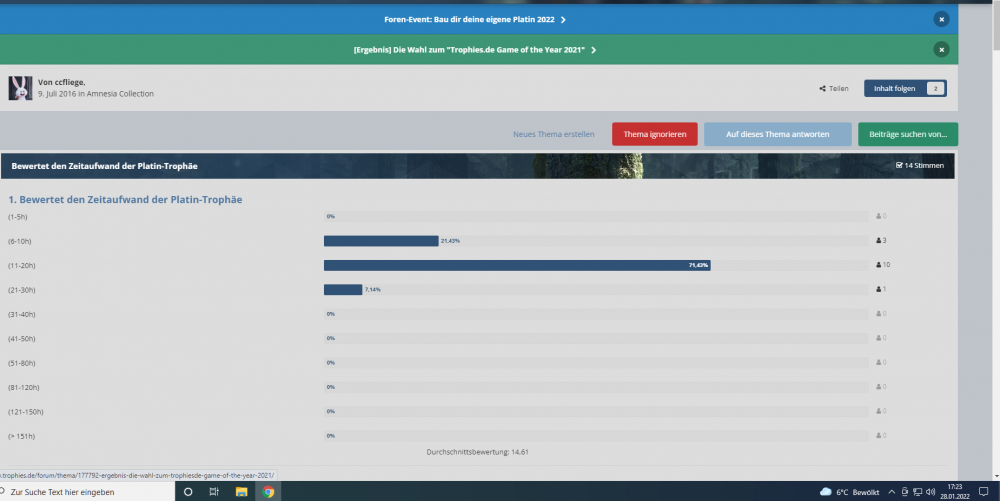This screenshot has width=1000, height=501.
Task: Go to the Amnesia Collection forum
Action: [121, 93]
